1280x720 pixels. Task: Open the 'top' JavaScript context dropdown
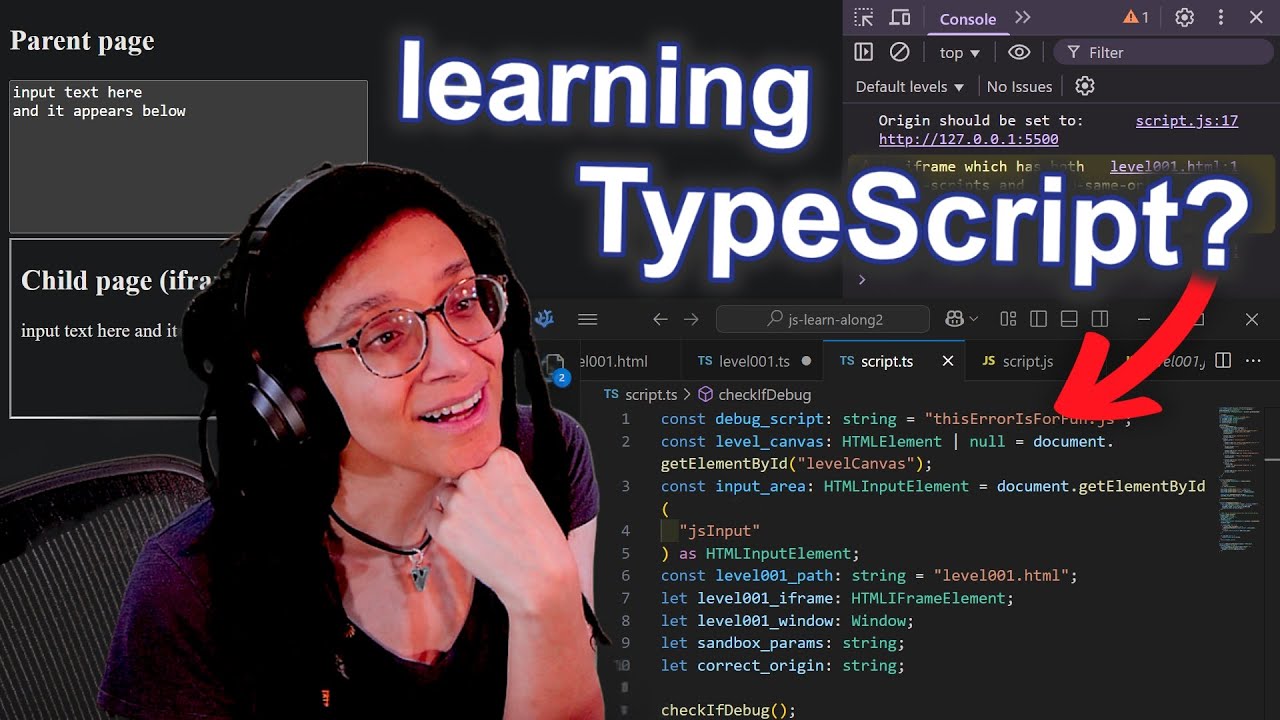coord(960,52)
